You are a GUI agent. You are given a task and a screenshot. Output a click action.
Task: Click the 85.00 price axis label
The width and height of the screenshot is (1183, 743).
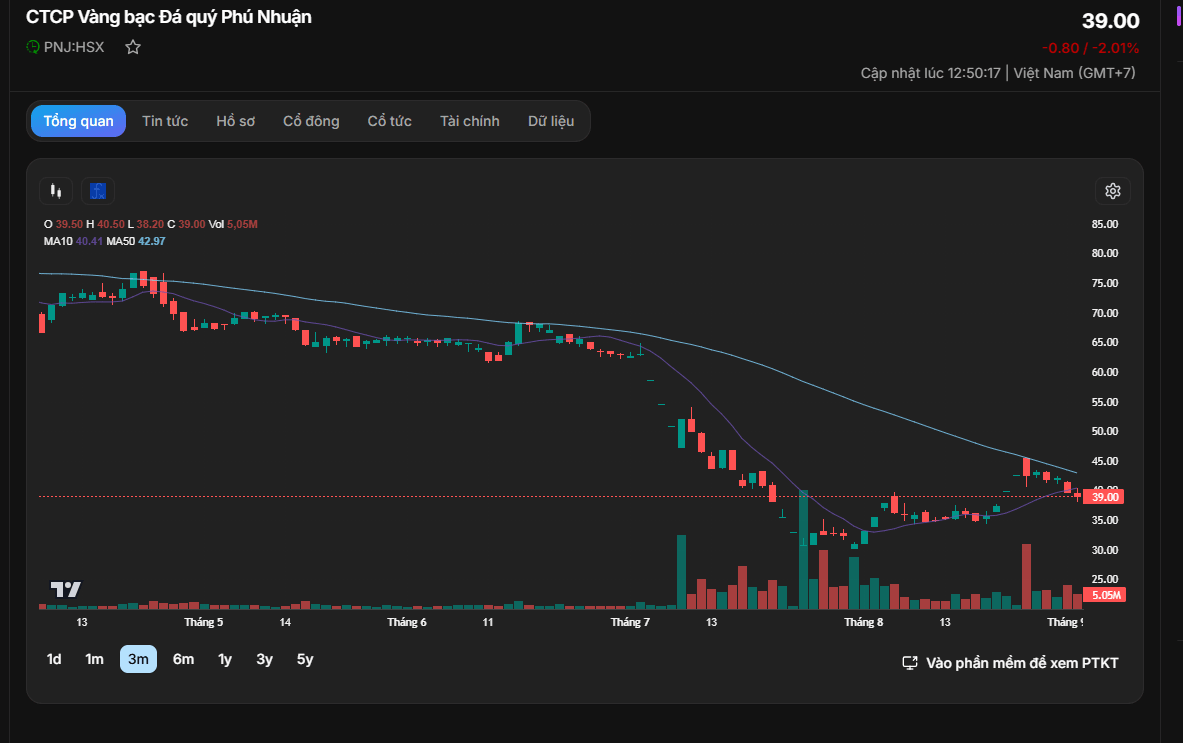pyautogui.click(x=1105, y=224)
